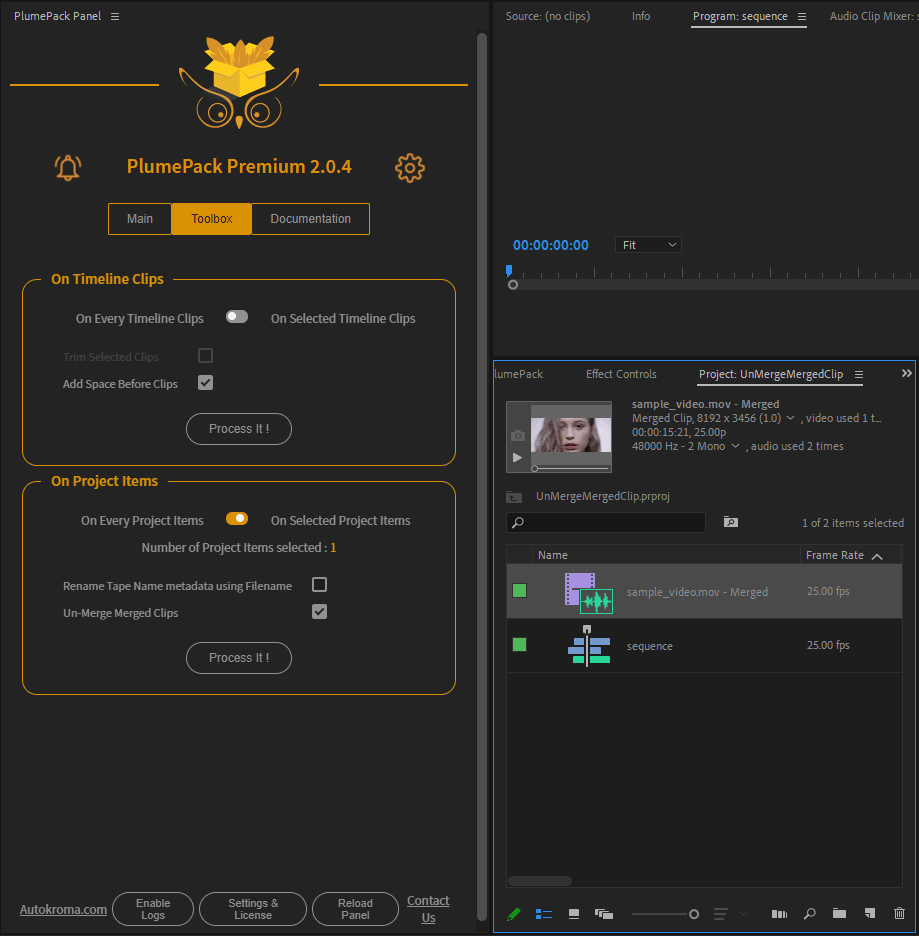The height and width of the screenshot is (936, 919).
Task: Click the Process It button under On Project Items
Action: pos(238,658)
